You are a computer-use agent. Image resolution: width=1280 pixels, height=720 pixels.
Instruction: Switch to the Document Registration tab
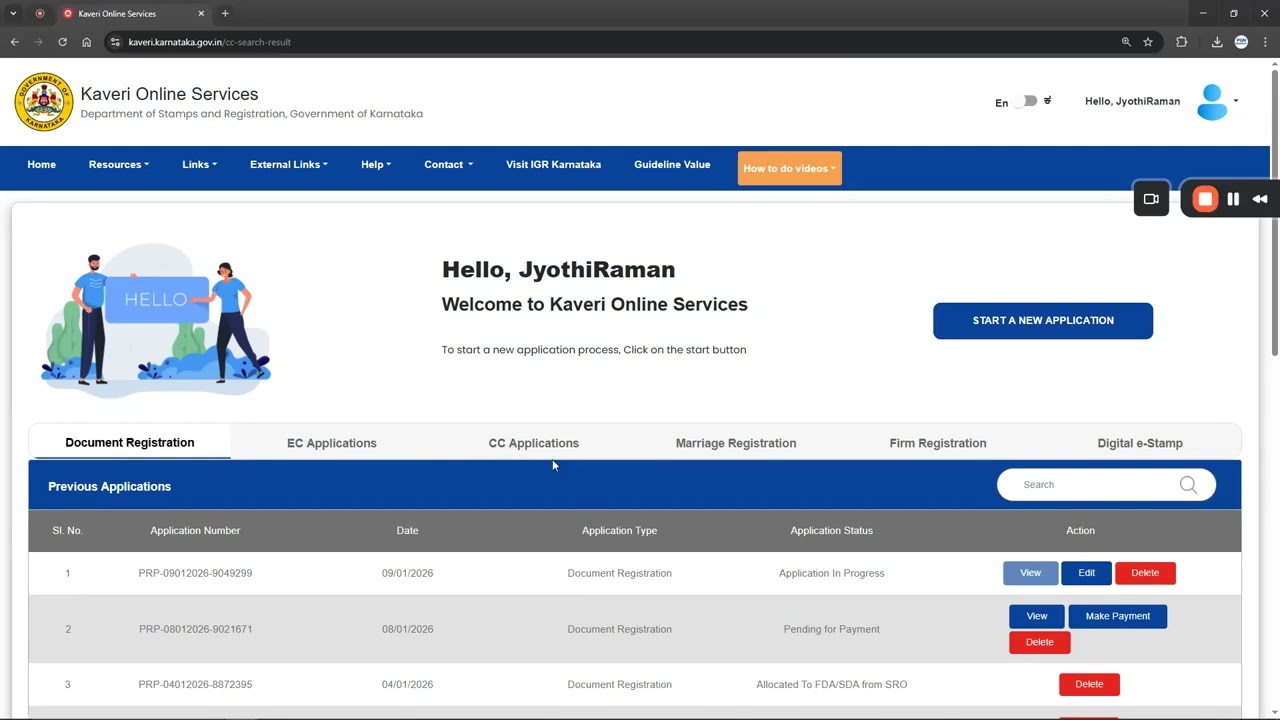130,442
